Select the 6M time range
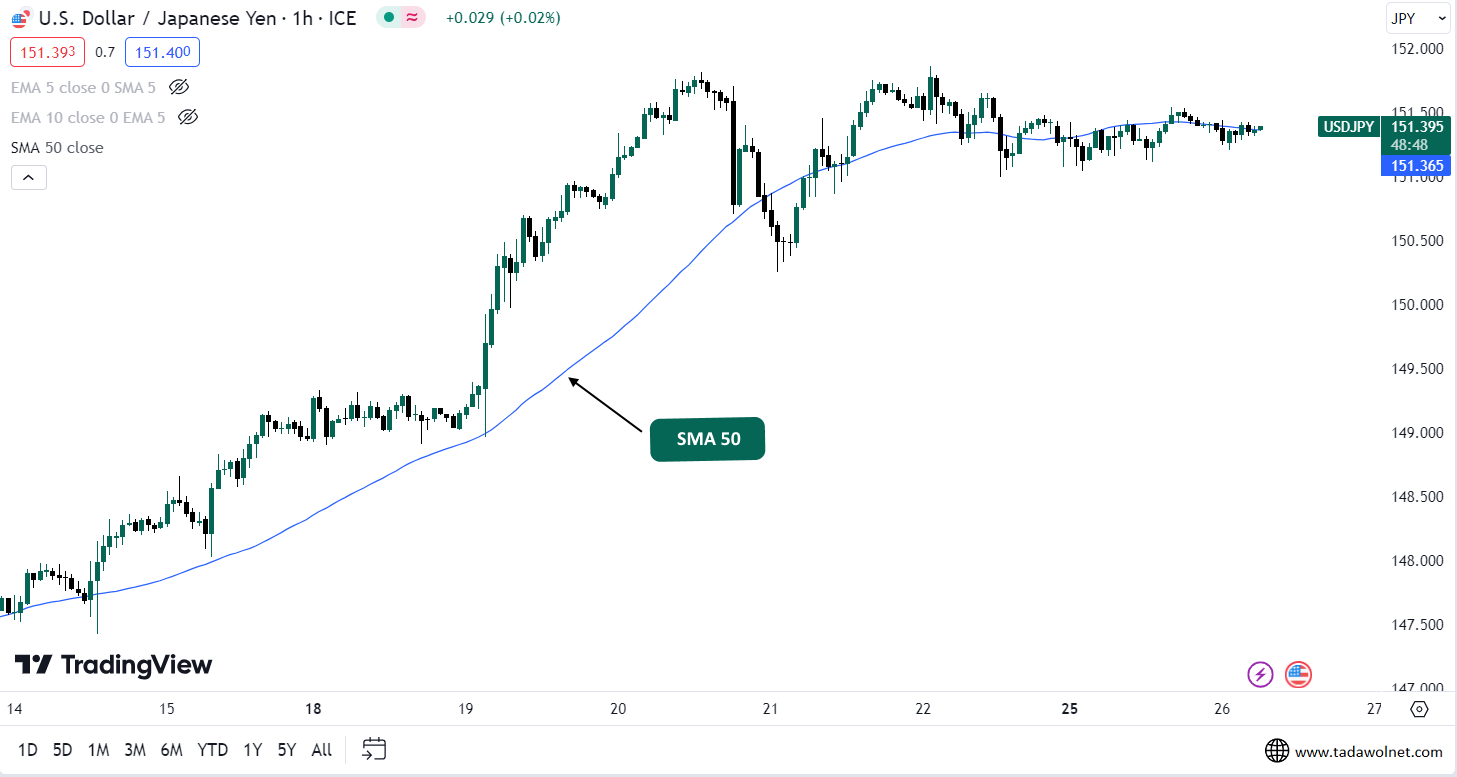The height and width of the screenshot is (777, 1457). coord(172,749)
